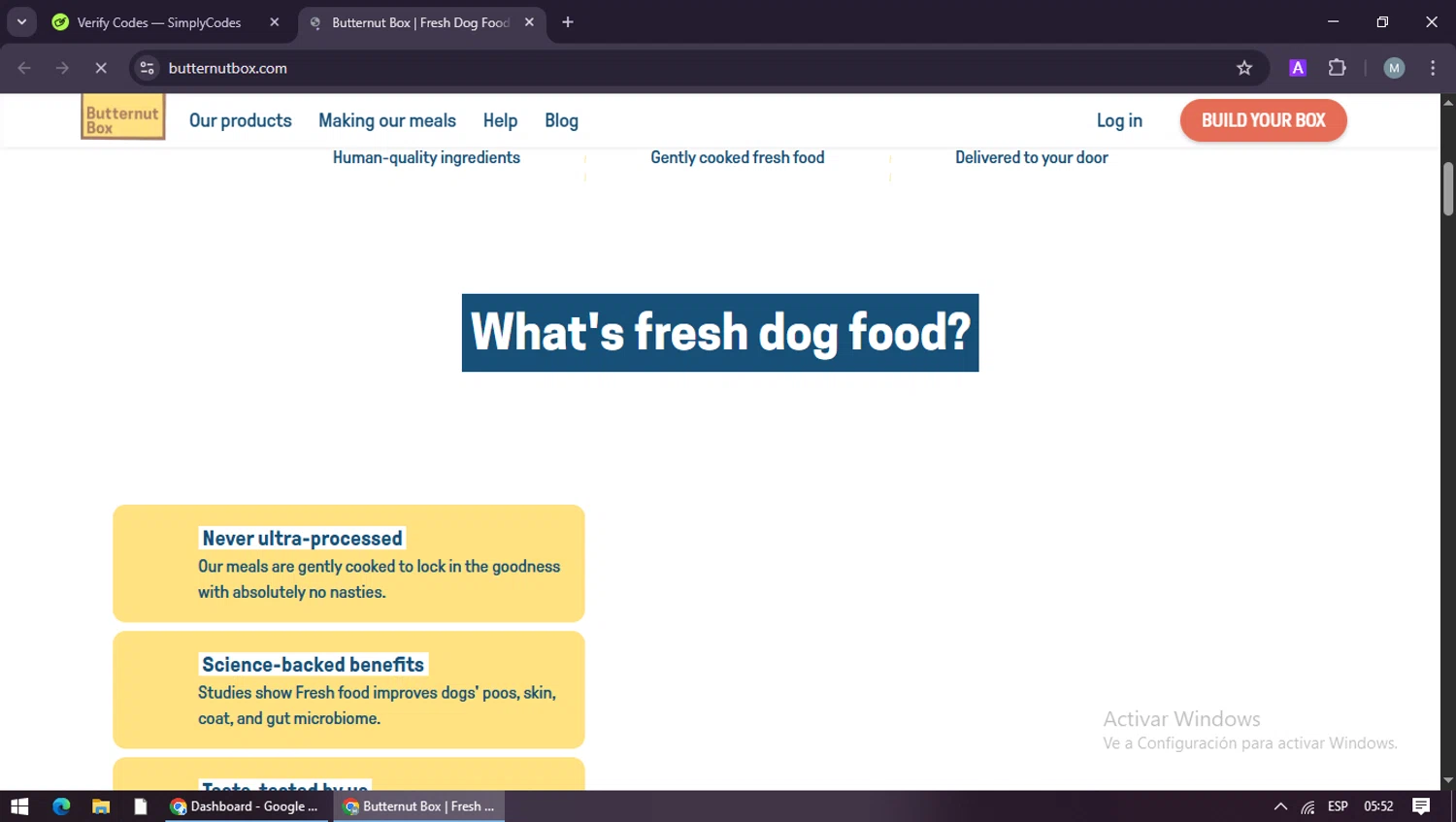The image size is (1456, 822).
Task: Open the clock showing 05:52
Action: tap(1378, 806)
